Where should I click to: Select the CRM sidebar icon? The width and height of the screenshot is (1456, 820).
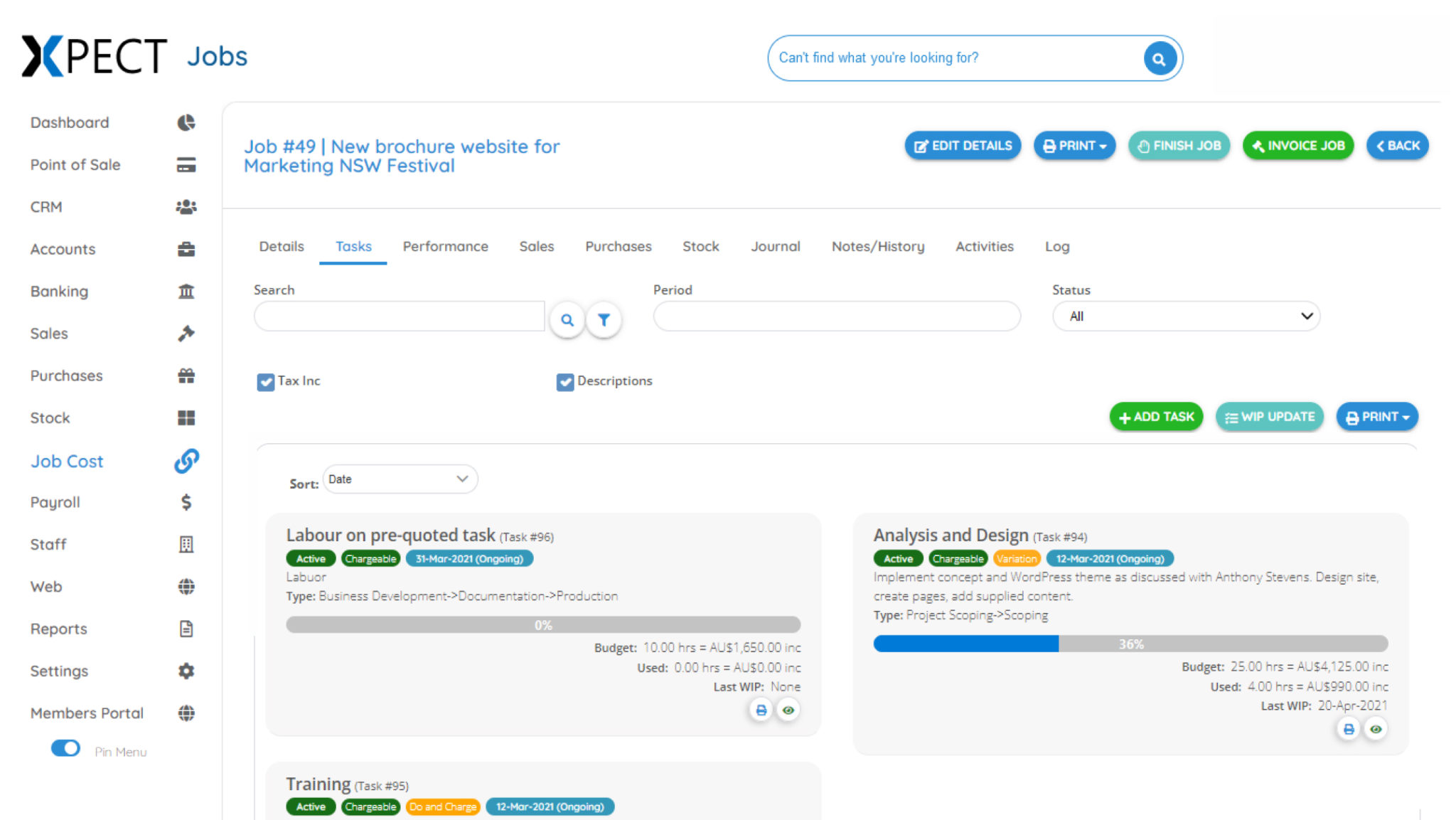click(x=186, y=206)
